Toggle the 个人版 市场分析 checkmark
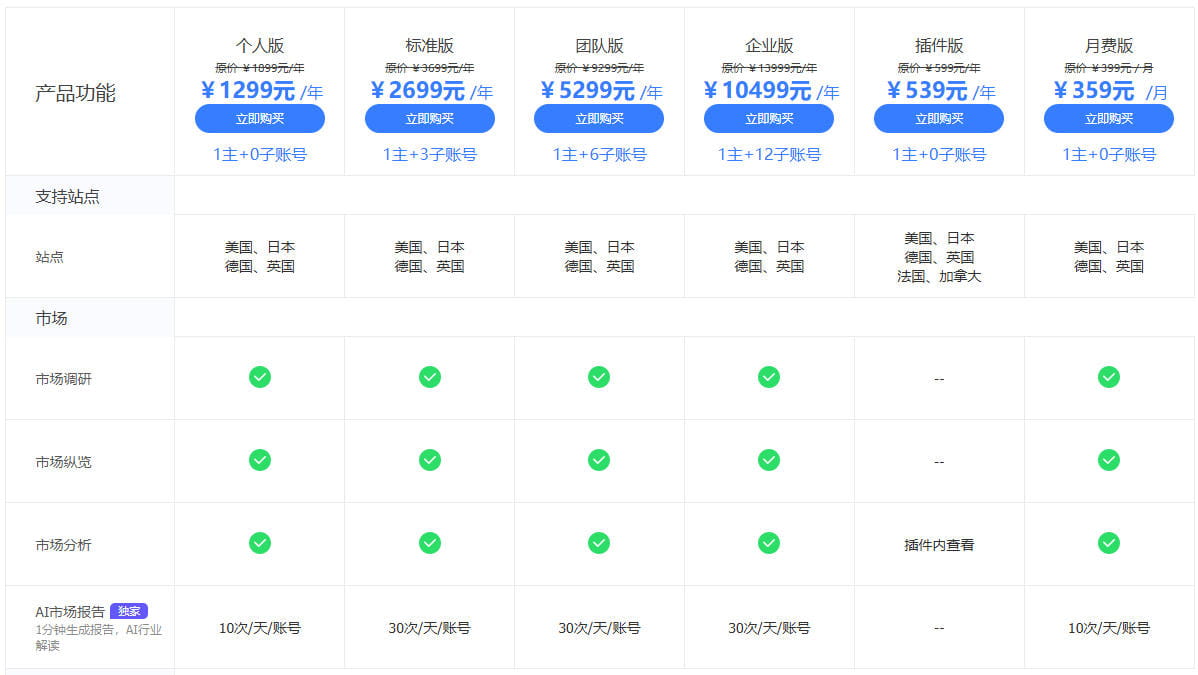 [259, 544]
